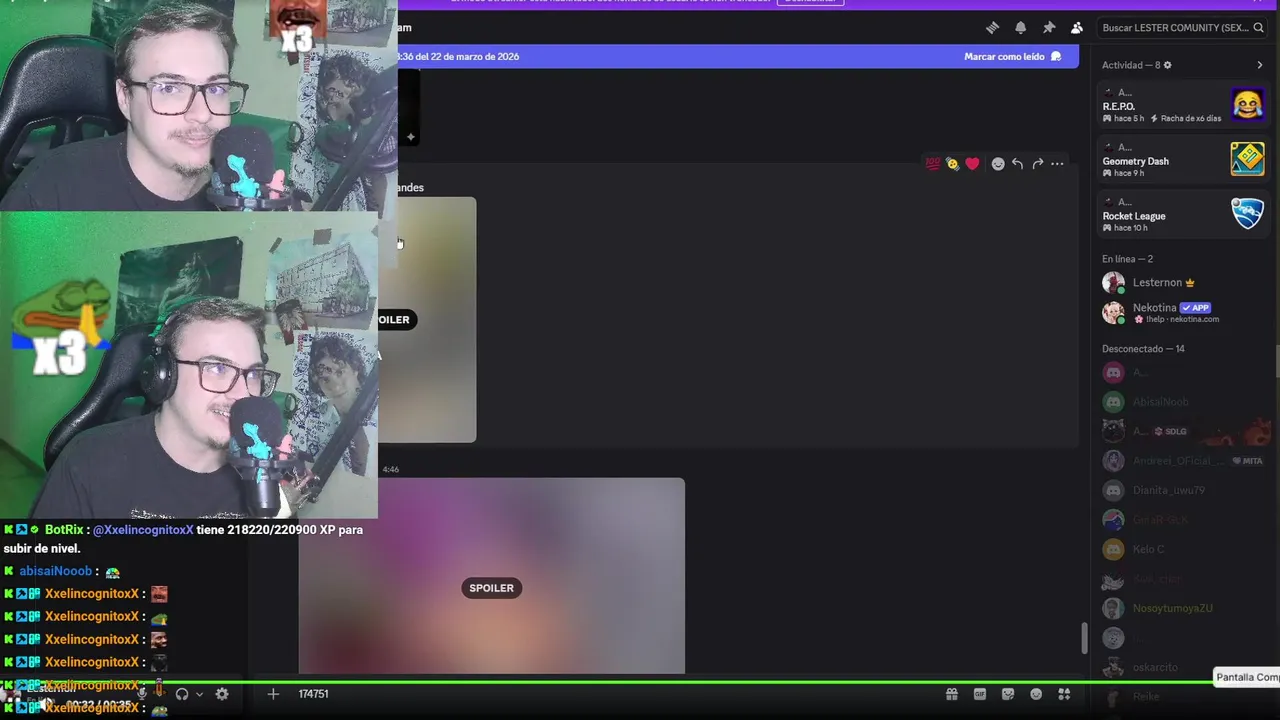The height and width of the screenshot is (720, 1280).
Task: Open the Geometry Dash activity card
Action: [x=1183, y=160]
